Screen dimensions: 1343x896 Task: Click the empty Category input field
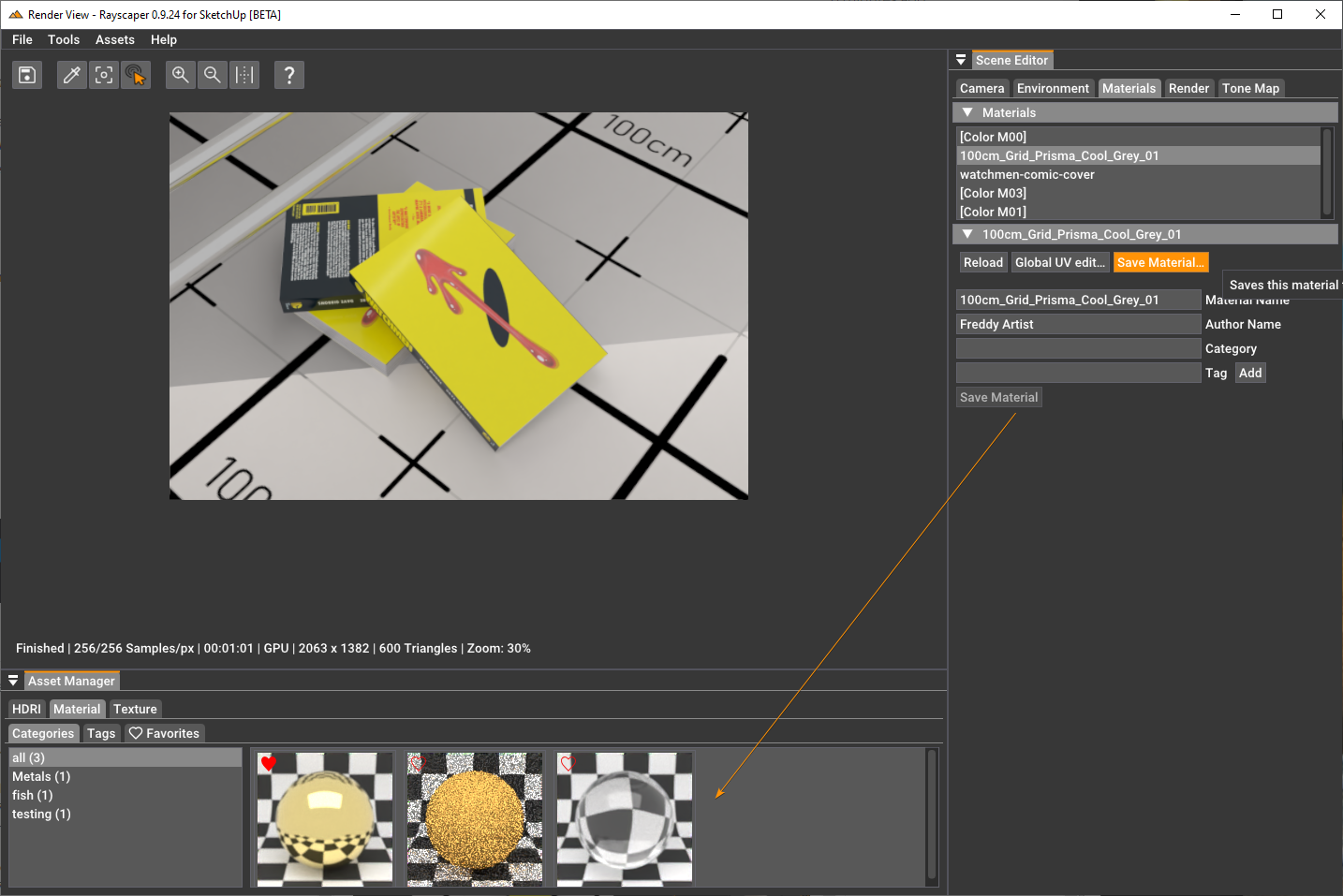1078,348
